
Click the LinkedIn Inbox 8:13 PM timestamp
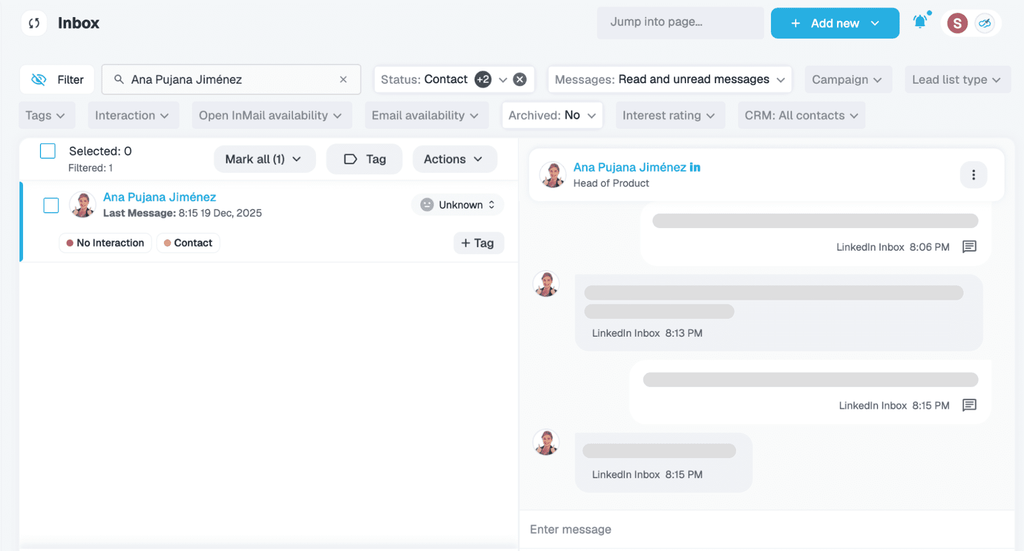coord(647,333)
